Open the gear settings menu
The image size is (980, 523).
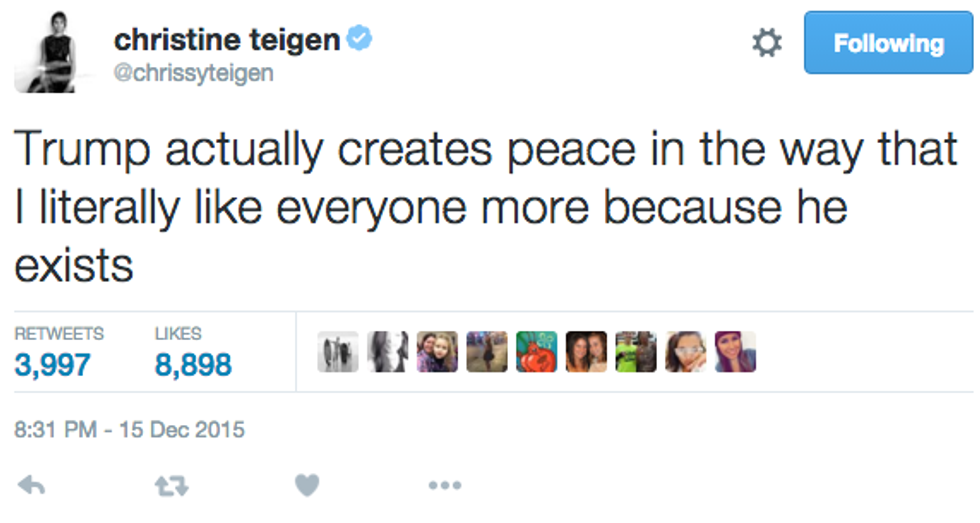point(766,44)
